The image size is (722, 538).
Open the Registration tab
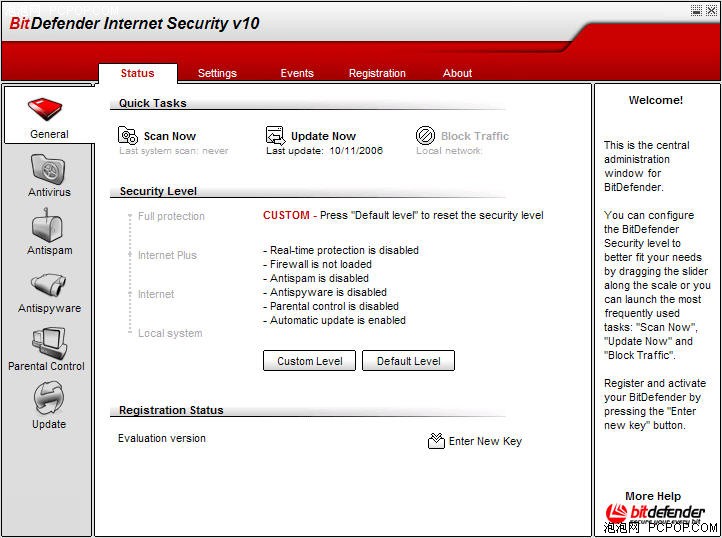tap(377, 73)
